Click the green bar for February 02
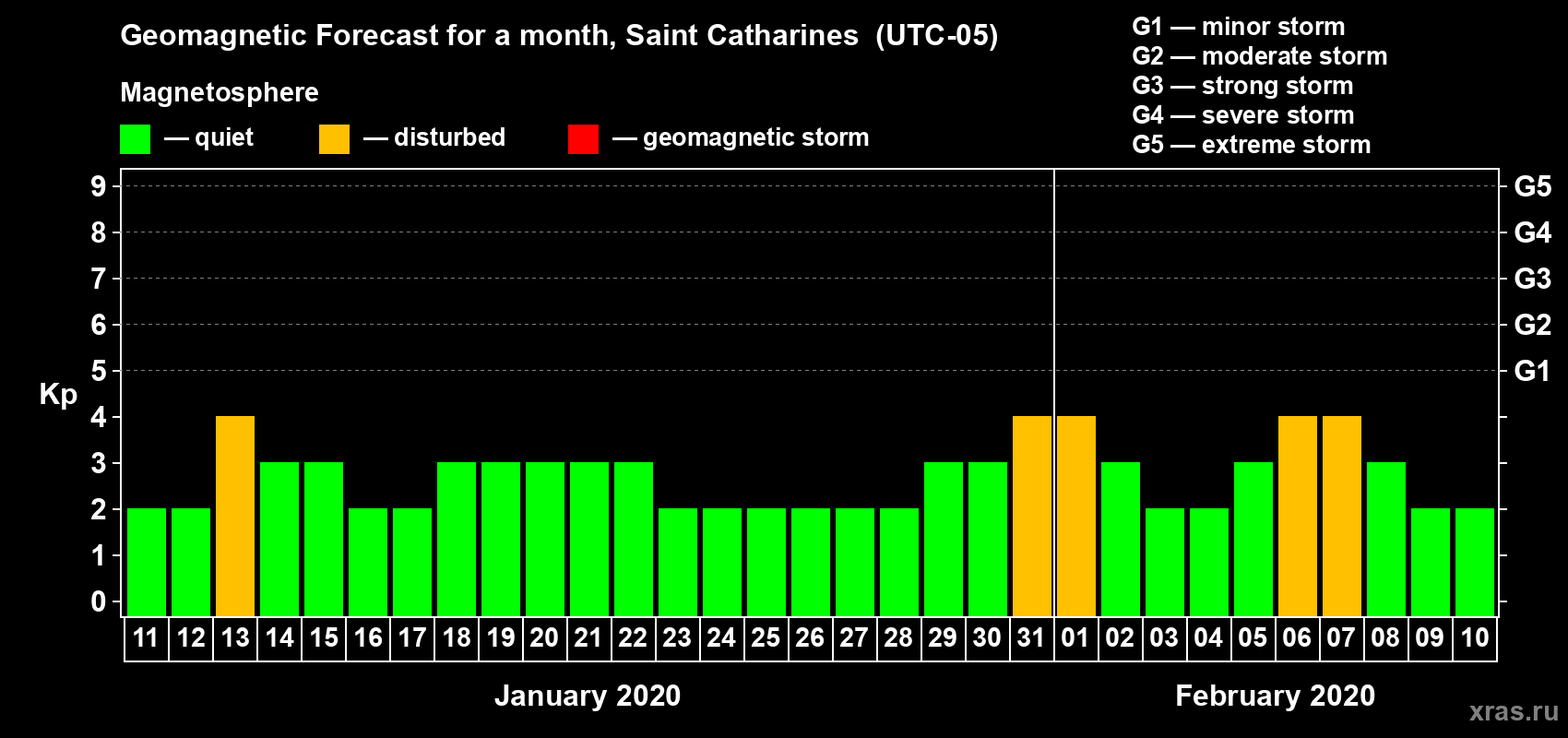The width and height of the screenshot is (1568, 738). pyautogui.click(x=1121, y=540)
